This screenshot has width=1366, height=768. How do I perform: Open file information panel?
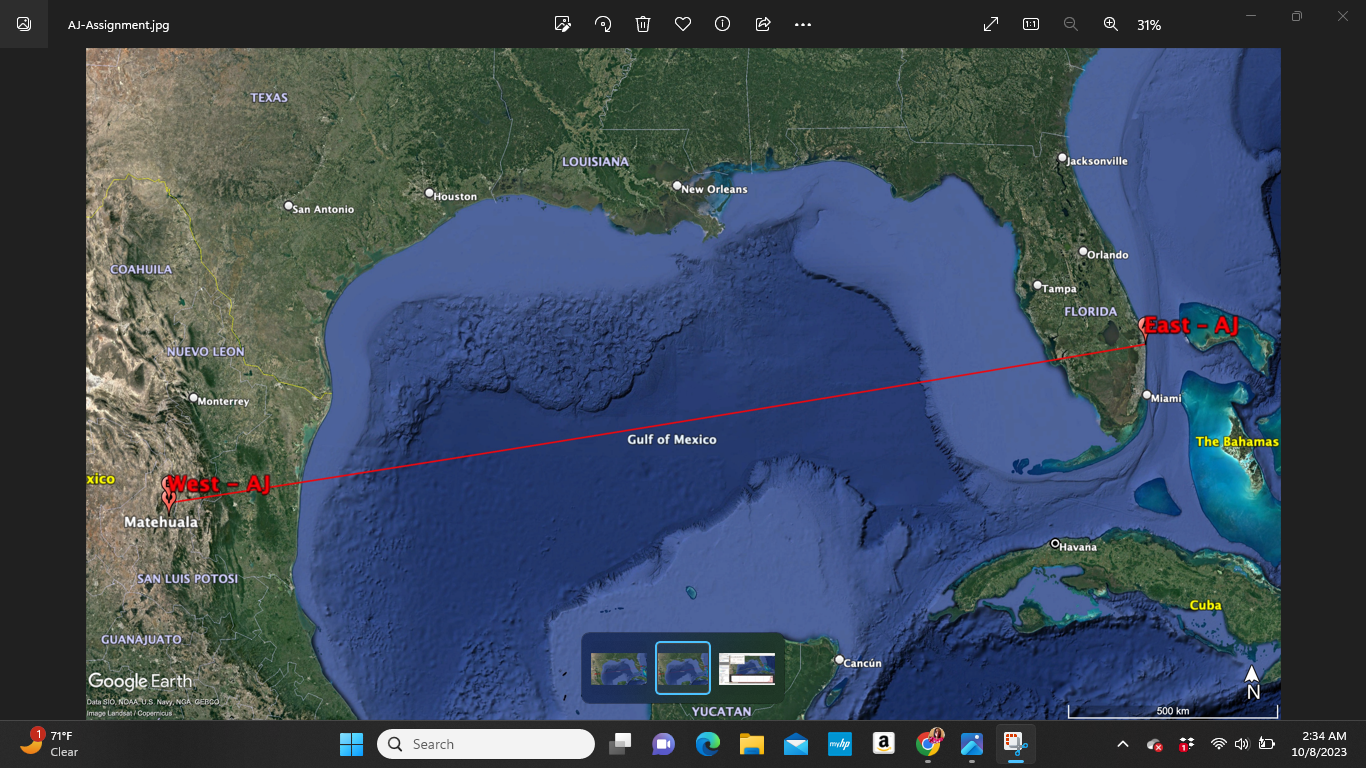[722, 24]
